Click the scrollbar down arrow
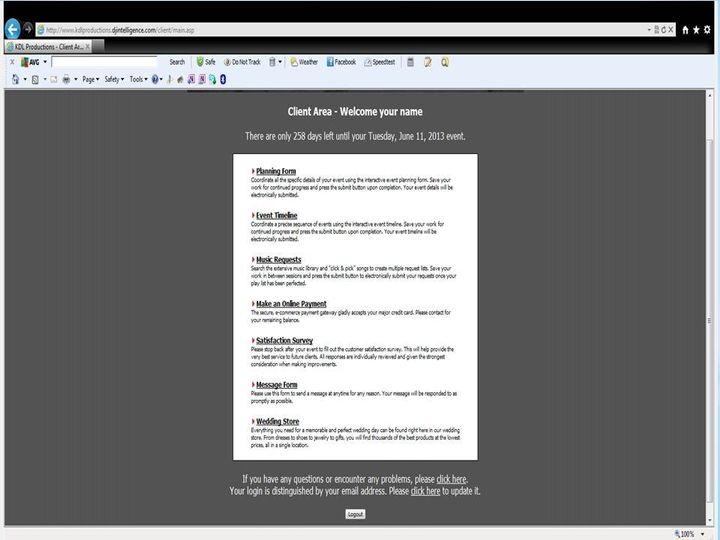 (710, 520)
